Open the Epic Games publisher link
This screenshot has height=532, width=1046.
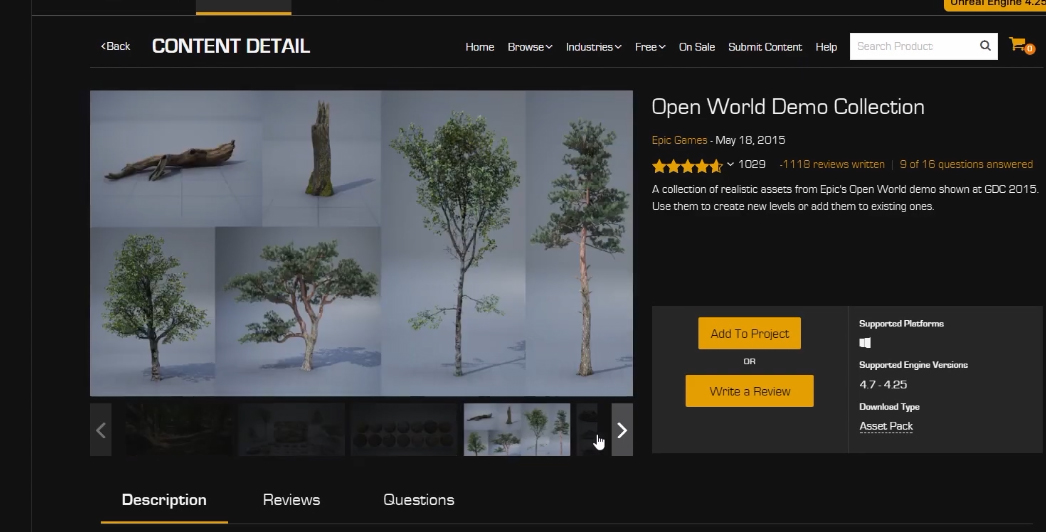[x=679, y=141]
